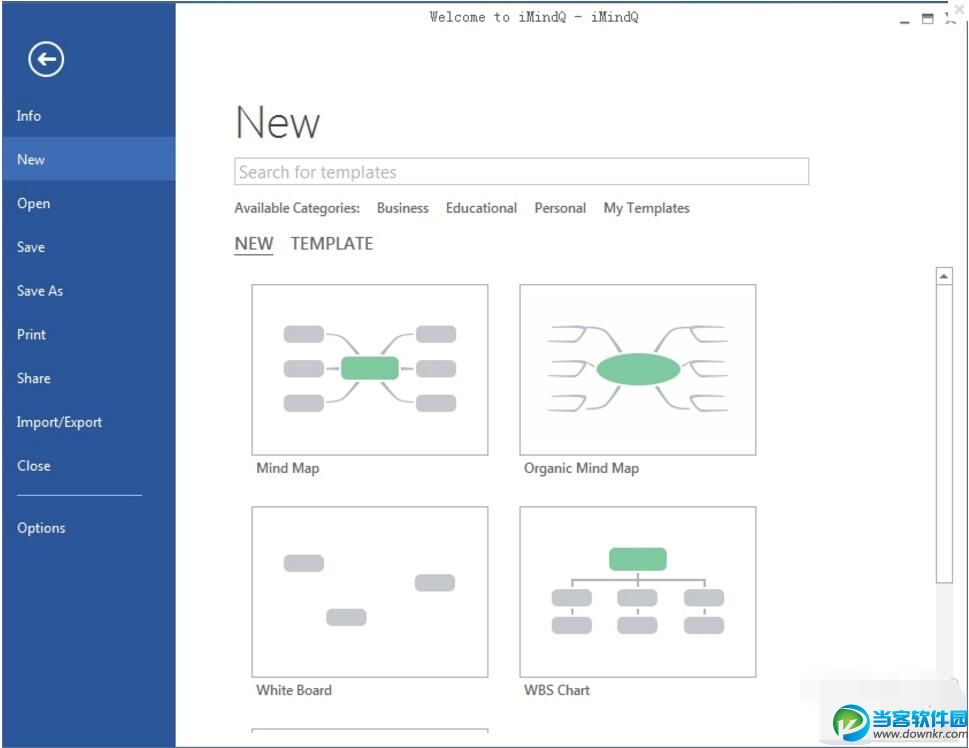Viewport: 969px width, 748px height.
Task: Show the My Templates category
Action: [646, 208]
